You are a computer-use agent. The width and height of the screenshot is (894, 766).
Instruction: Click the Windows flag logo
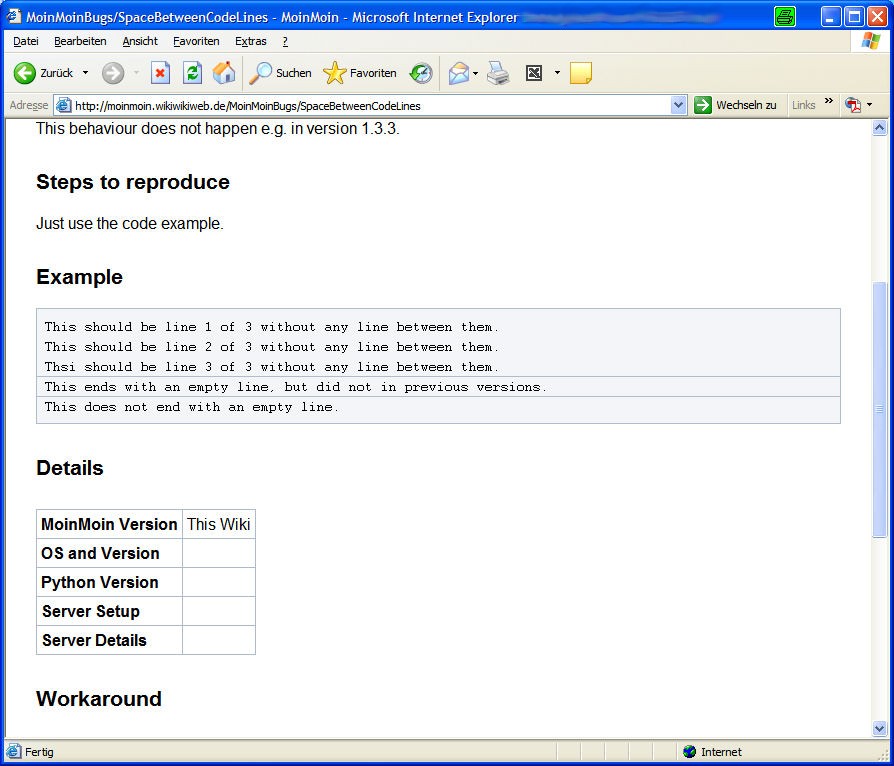click(871, 41)
